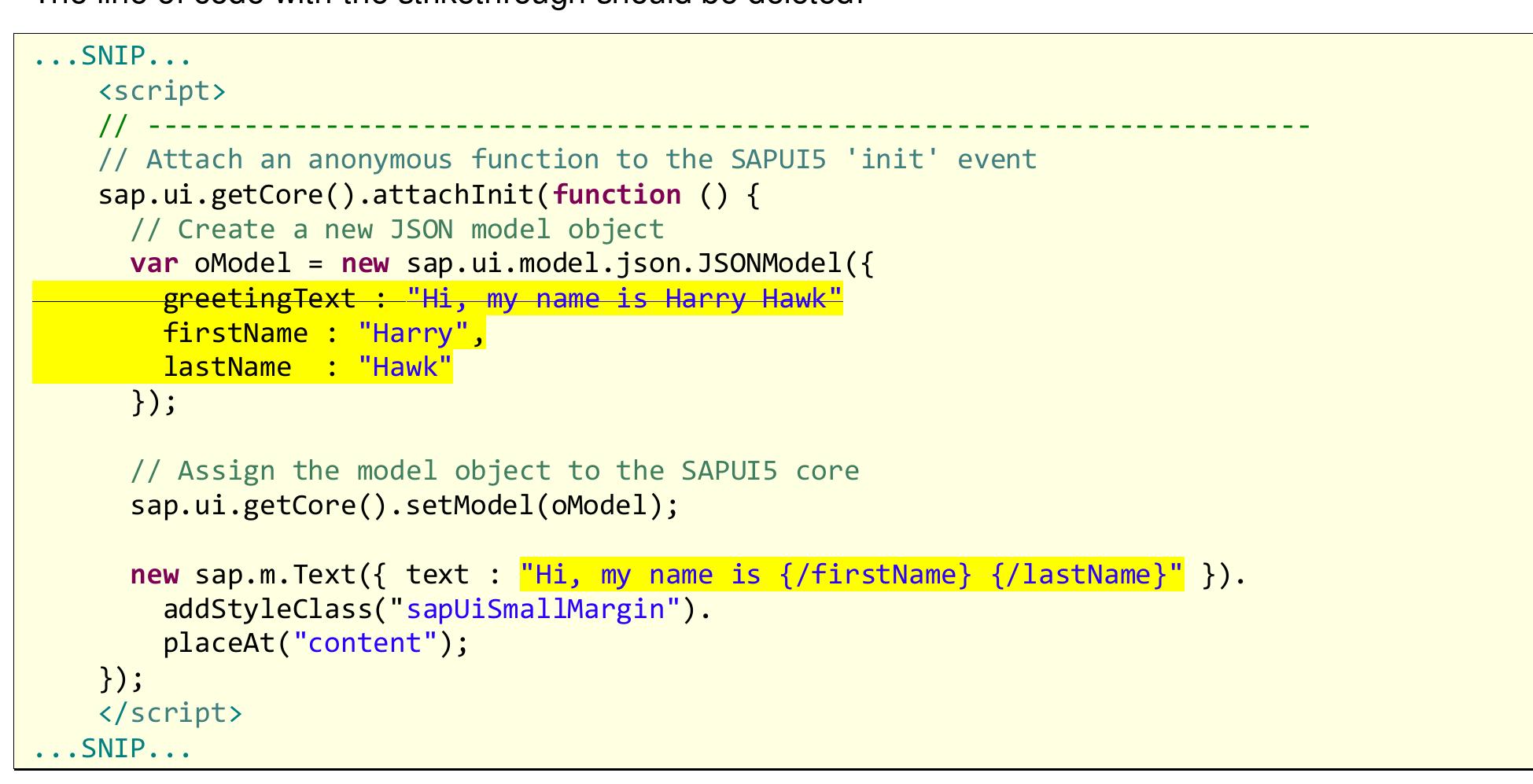Image resolution: width=1533 pixels, height=784 pixels.
Task: Click the opening script tag
Action: [161, 90]
